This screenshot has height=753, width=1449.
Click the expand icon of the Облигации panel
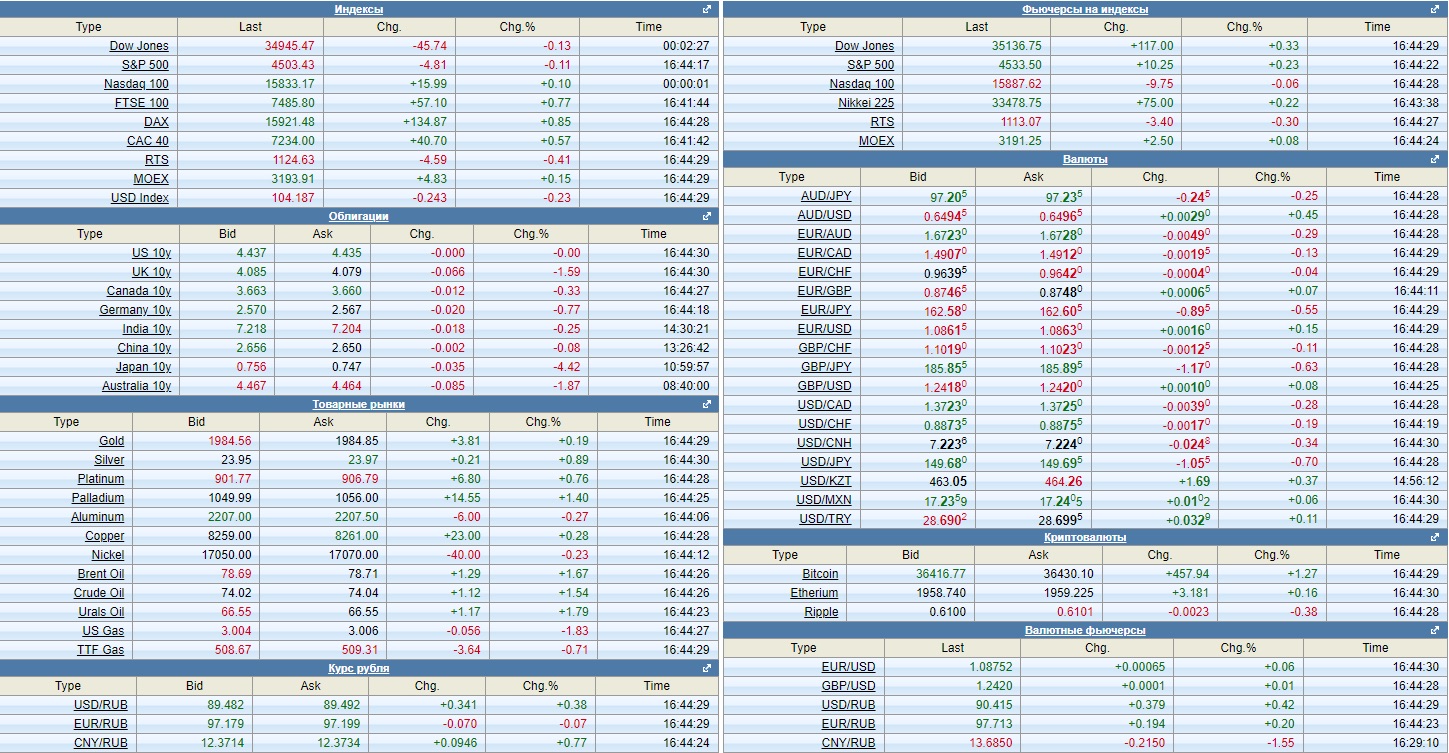[707, 216]
